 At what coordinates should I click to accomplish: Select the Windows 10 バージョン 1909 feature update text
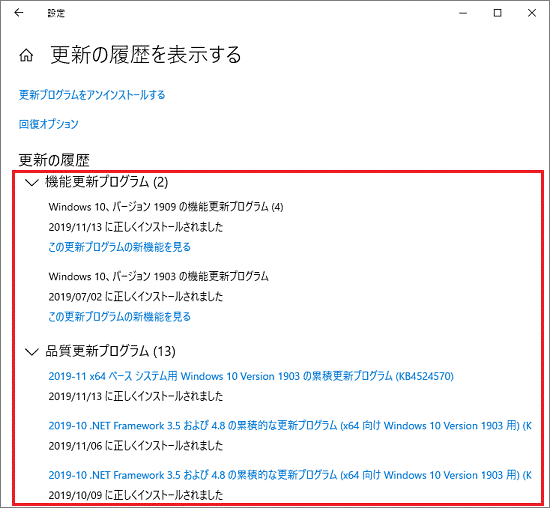pos(166,207)
